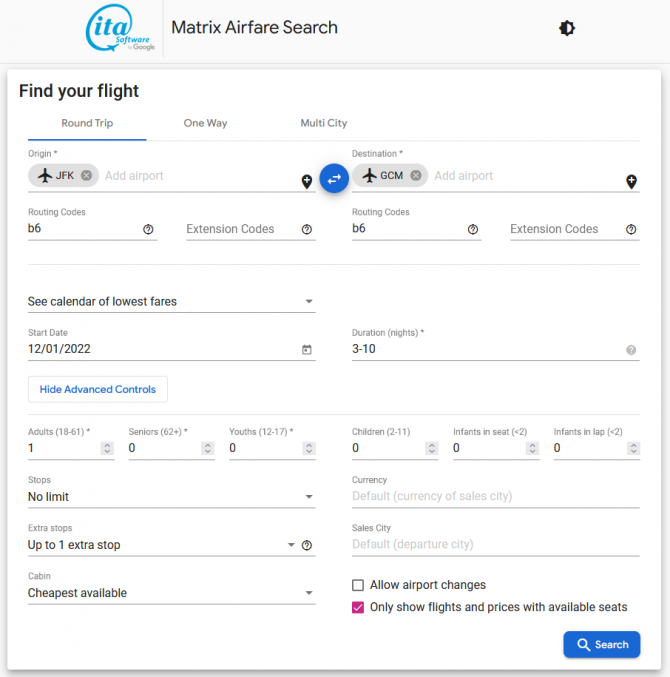Expand the Stops dropdown
Viewport: 670px width, 677px height.
[x=171, y=497]
